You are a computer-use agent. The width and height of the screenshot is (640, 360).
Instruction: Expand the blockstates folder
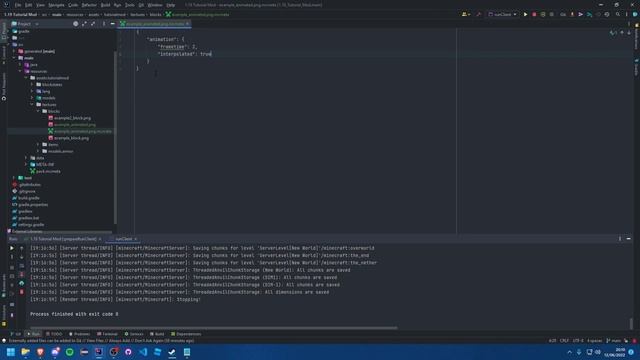32,84
